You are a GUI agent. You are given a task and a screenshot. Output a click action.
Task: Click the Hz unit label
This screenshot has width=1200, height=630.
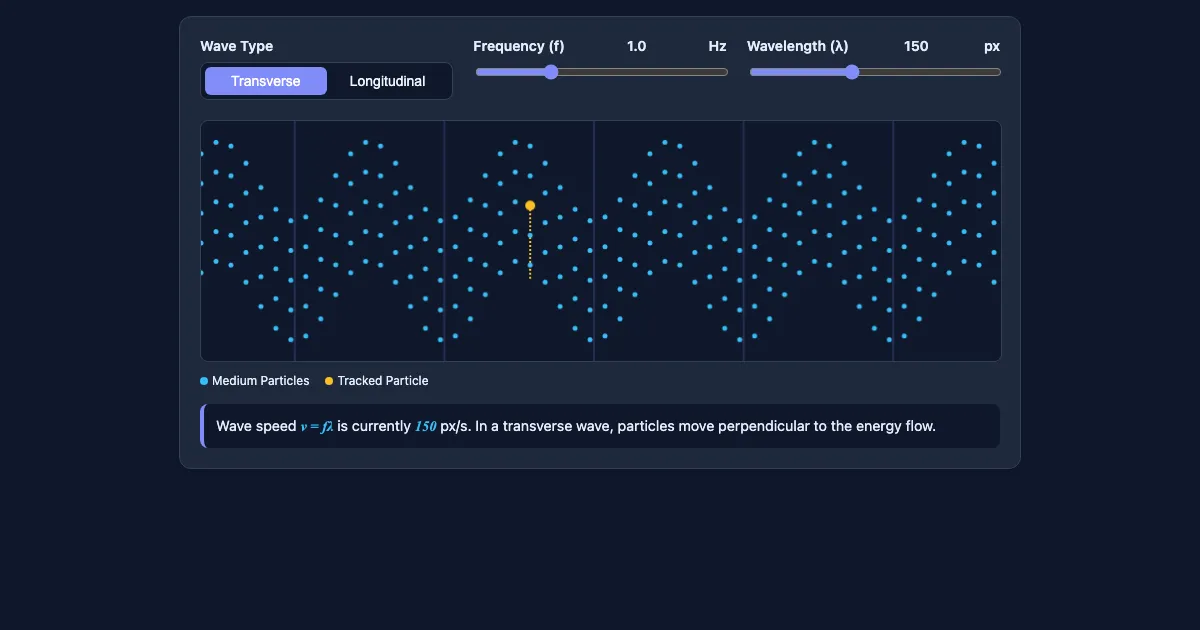pos(717,46)
